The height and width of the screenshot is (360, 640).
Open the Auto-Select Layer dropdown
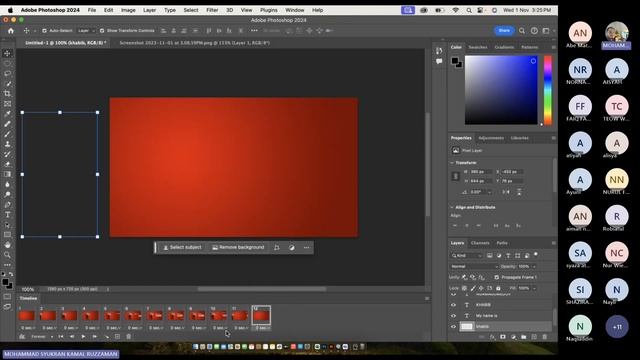pos(86,31)
